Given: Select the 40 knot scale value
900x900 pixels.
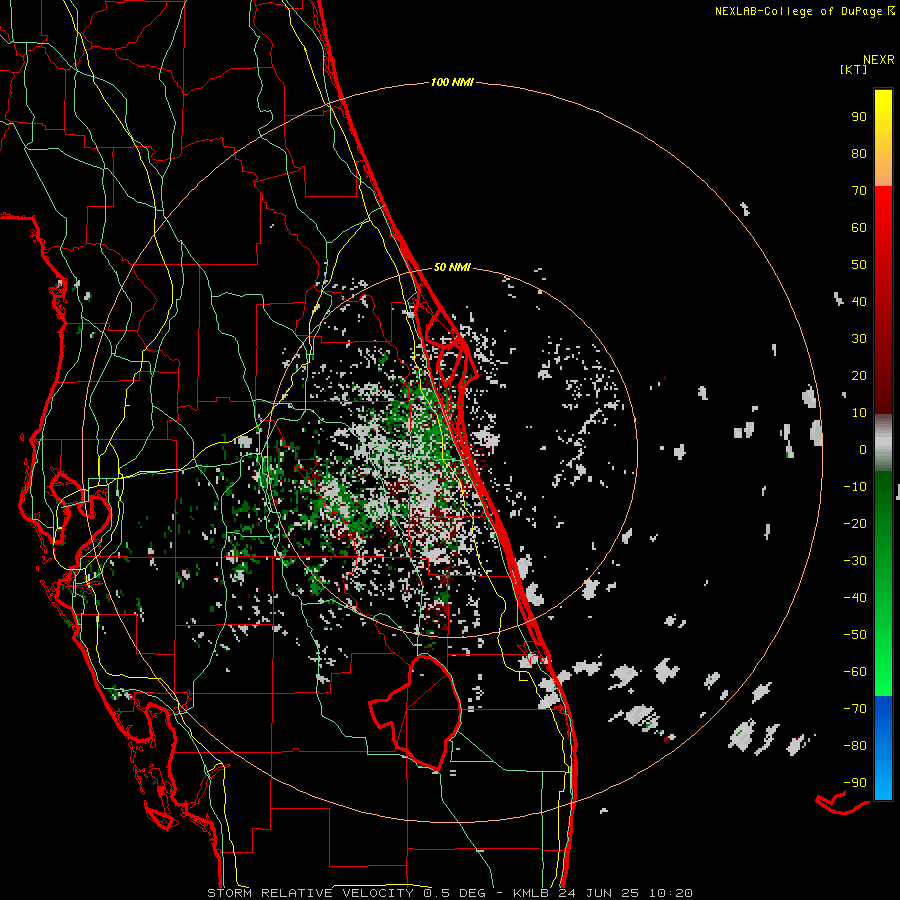Looking at the screenshot, I should pyautogui.click(x=859, y=302).
